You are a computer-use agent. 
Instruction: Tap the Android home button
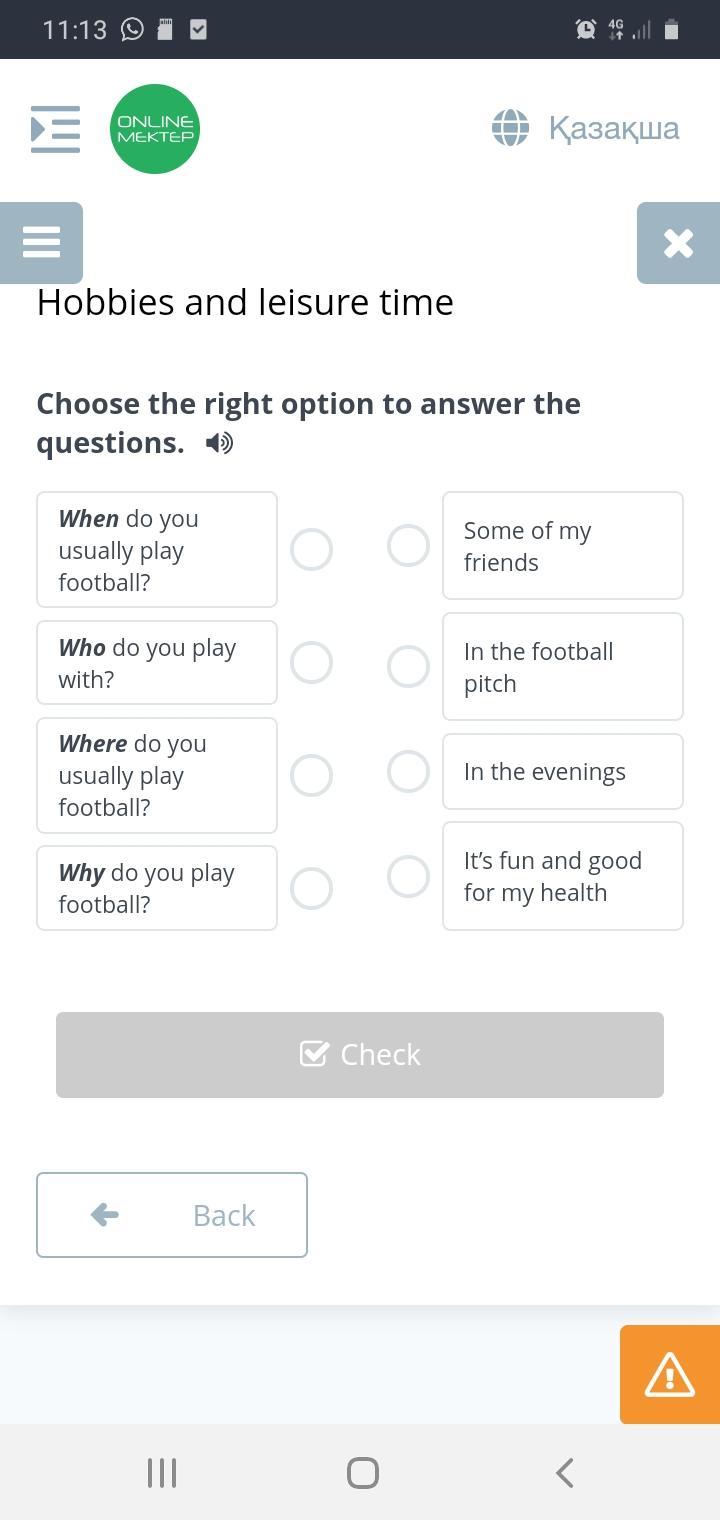click(x=362, y=1473)
